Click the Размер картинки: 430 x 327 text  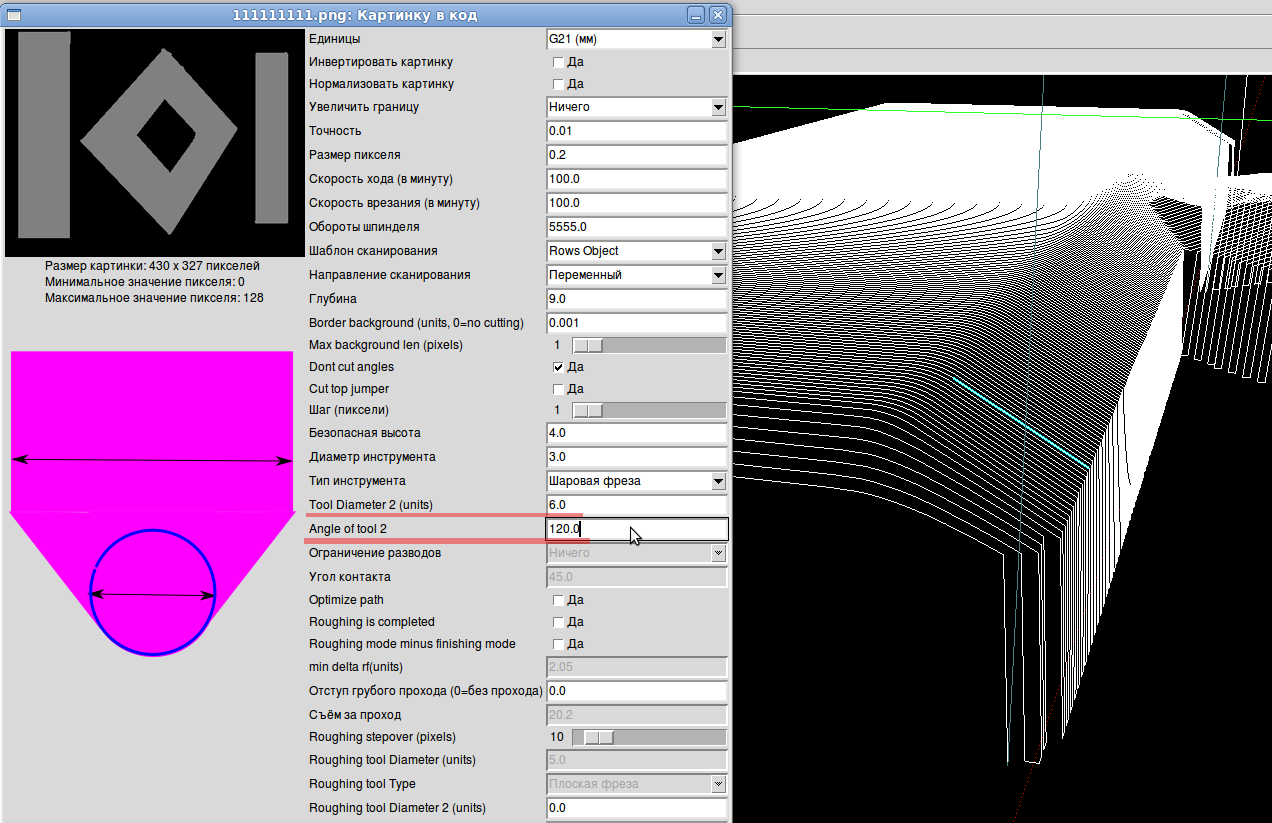[152, 266]
